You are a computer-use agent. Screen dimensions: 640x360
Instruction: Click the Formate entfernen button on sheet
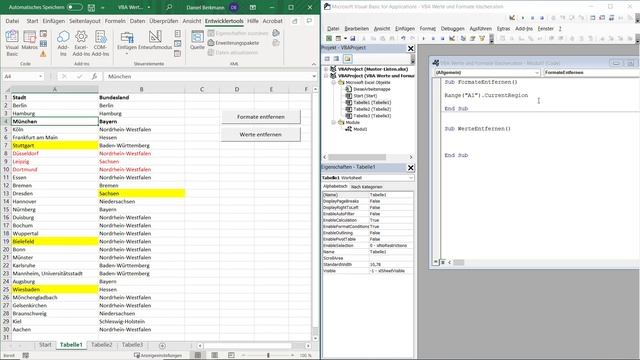tap(260, 117)
